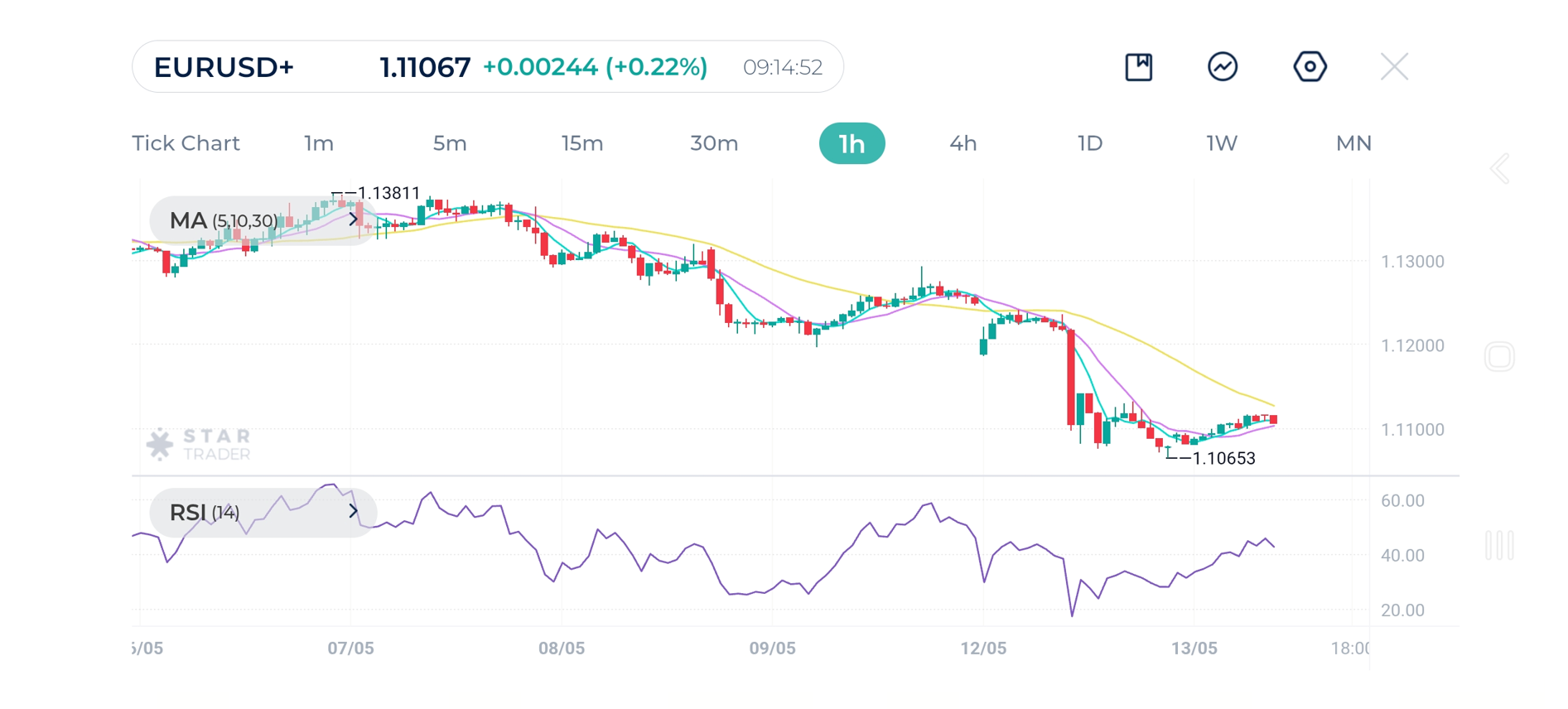
Task: Collapse the chart via right-edge chevron icon
Action: click(1499, 168)
